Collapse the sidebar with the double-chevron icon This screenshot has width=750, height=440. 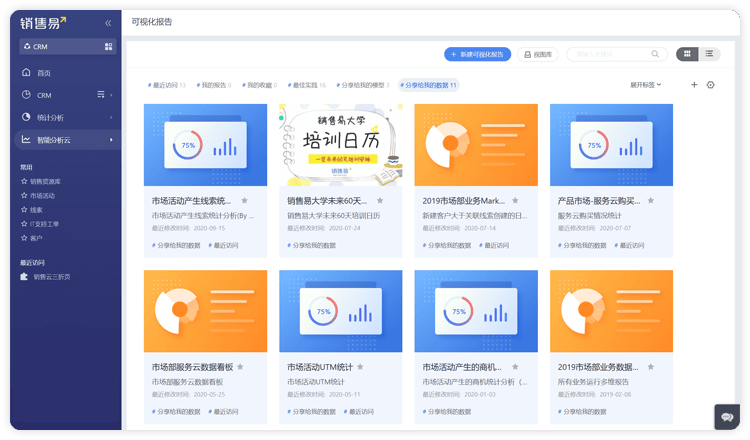(108, 23)
